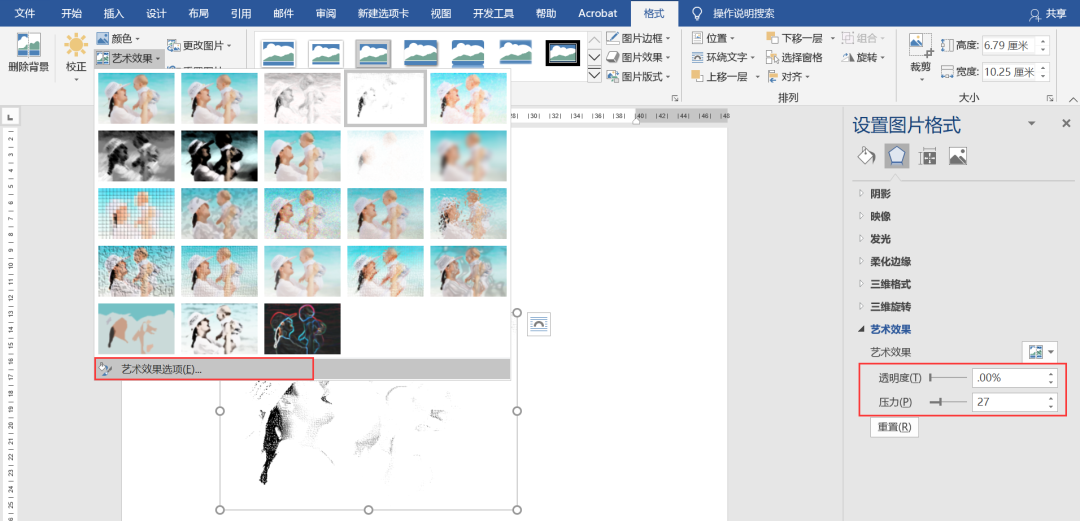The width and height of the screenshot is (1080, 521).
Task: Select the neon Glow Edges effect thumbnail
Action: [x=302, y=328]
